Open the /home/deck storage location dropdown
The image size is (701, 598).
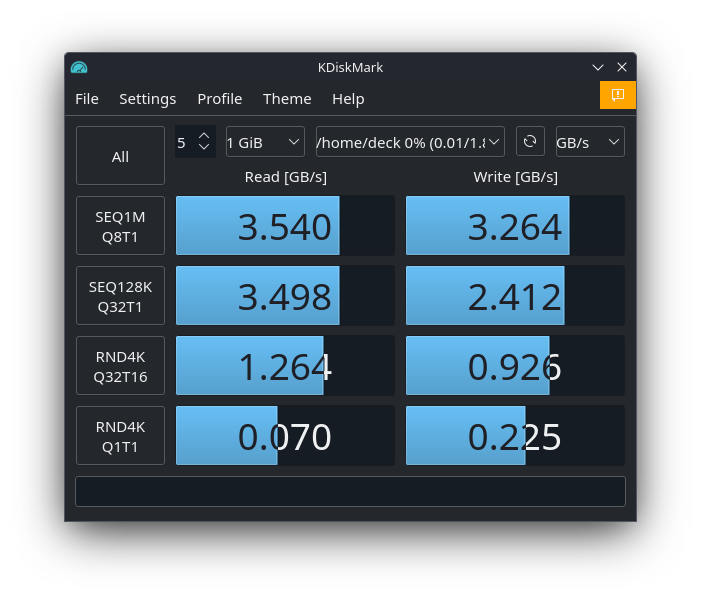tap(410, 142)
